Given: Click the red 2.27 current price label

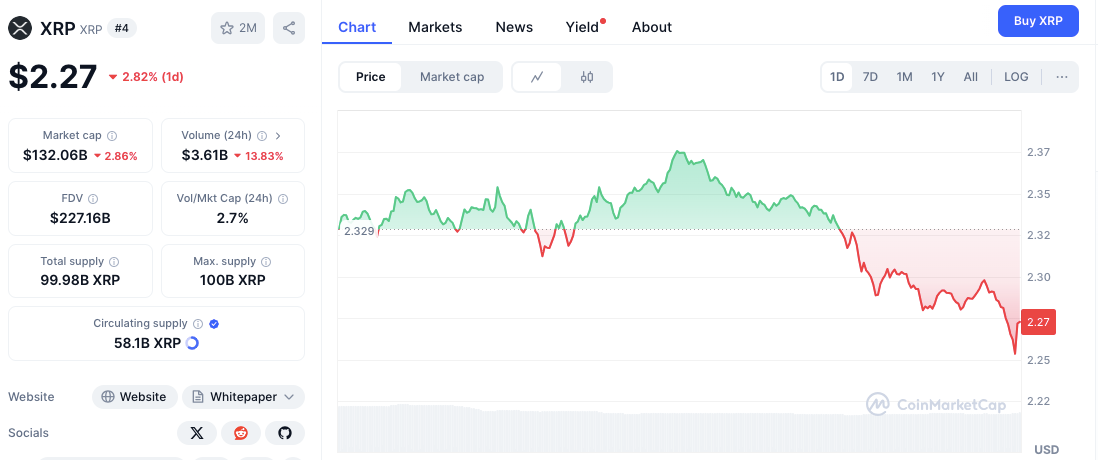Looking at the screenshot, I should click(1038, 322).
